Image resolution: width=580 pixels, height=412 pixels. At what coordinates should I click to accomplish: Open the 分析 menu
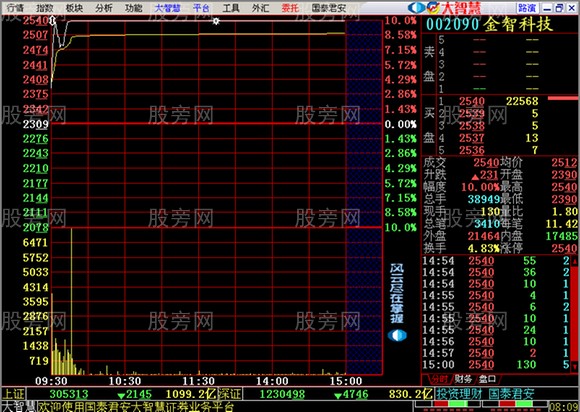tap(104, 8)
